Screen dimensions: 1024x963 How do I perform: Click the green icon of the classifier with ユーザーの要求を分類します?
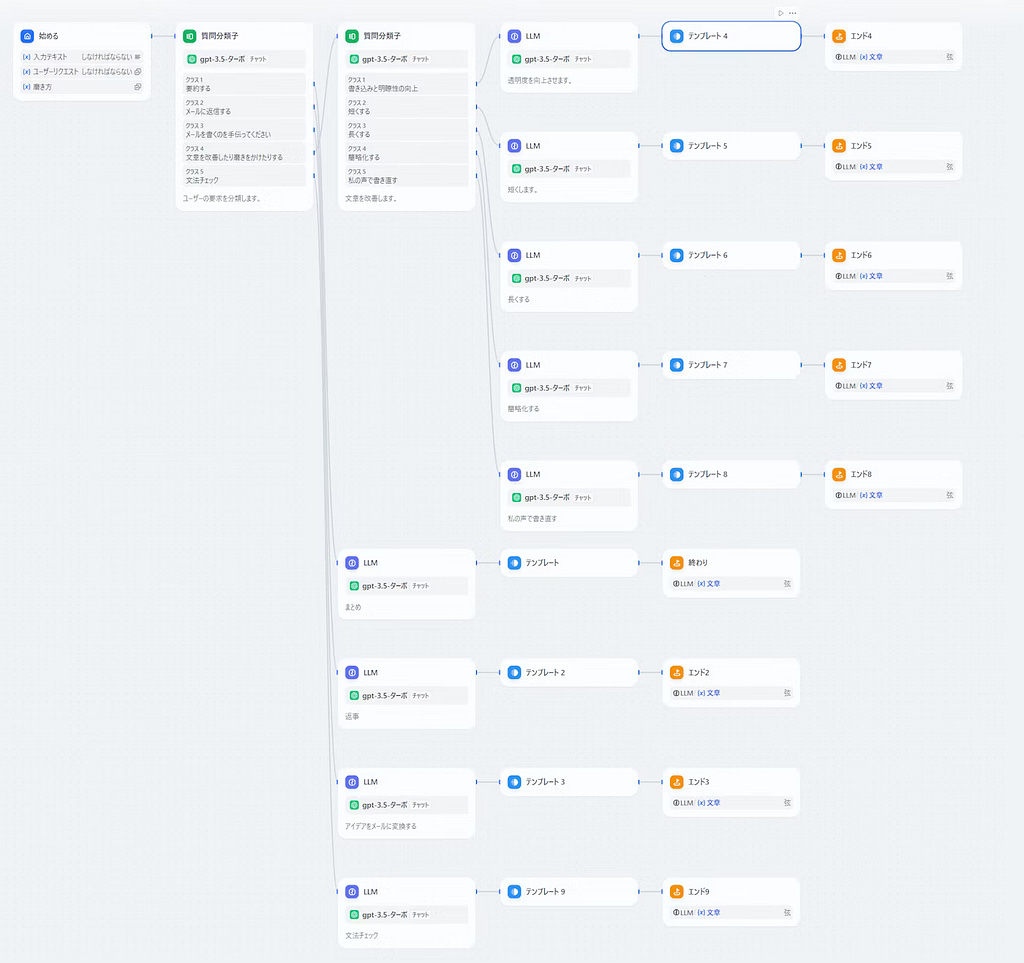[189, 36]
